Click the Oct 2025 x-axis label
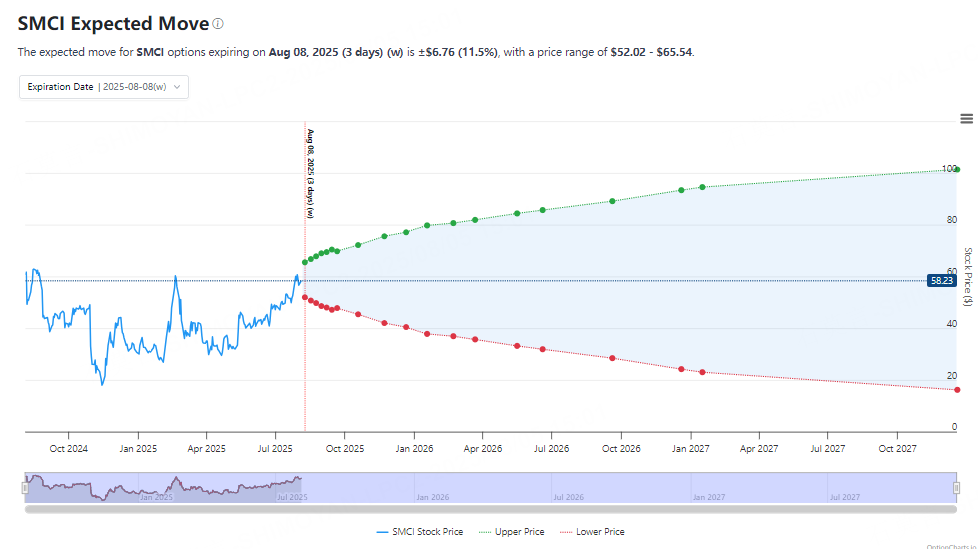Viewport: 978px width, 549px height. [345, 449]
